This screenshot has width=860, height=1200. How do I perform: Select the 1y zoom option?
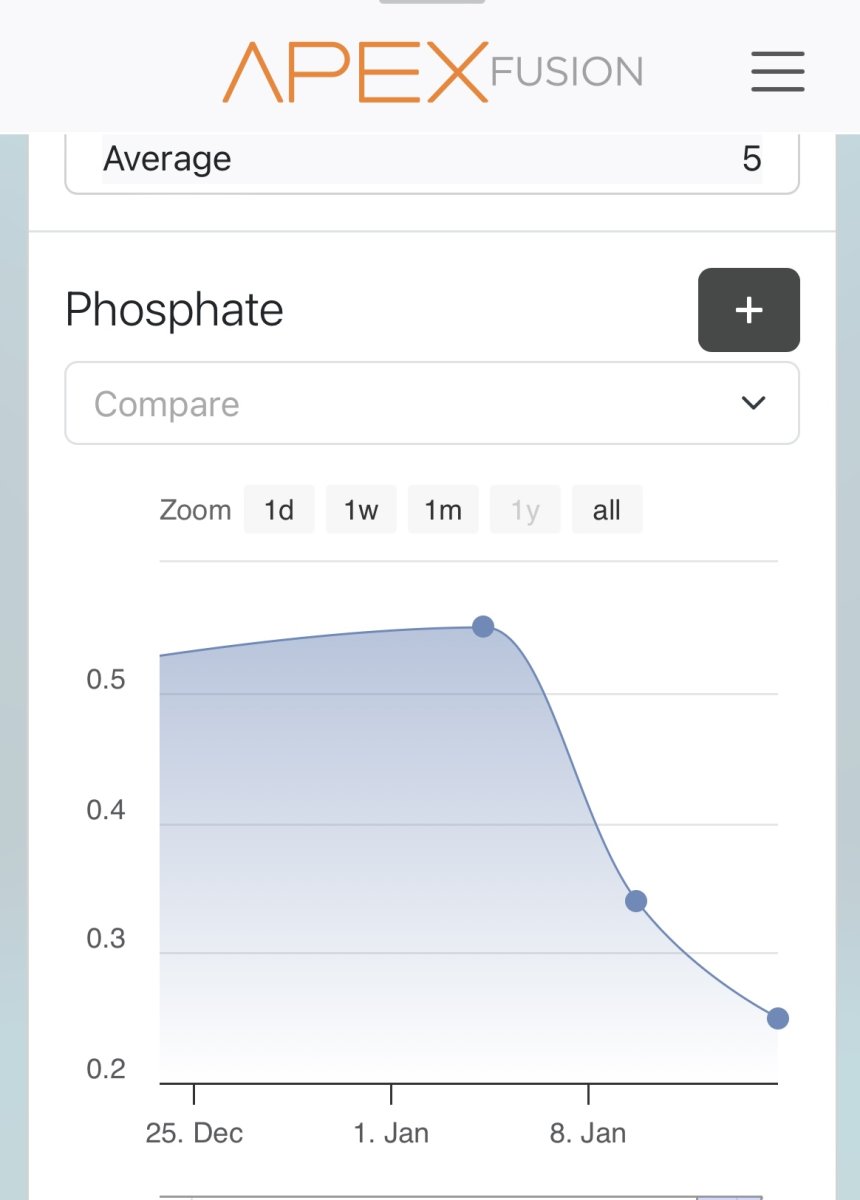coord(525,510)
